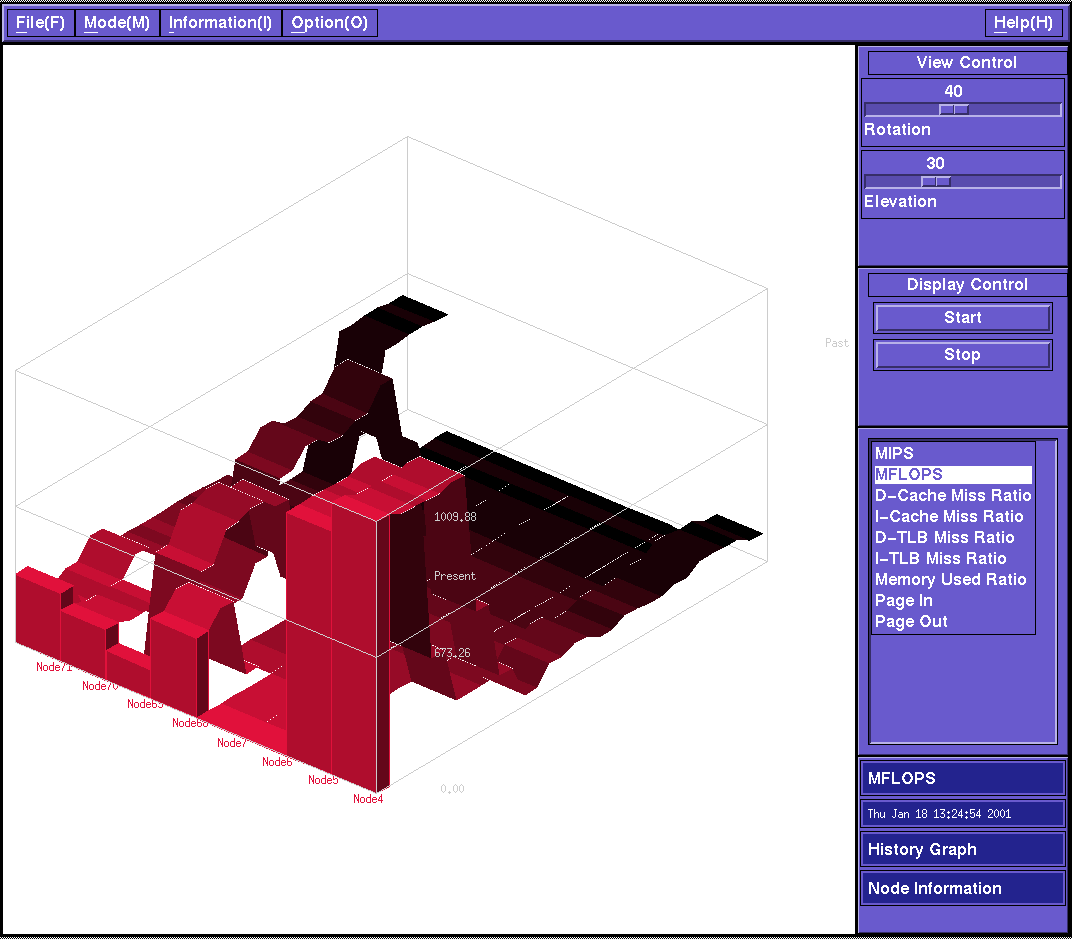
Task: Open the History Graph view
Action: (962, 850)
